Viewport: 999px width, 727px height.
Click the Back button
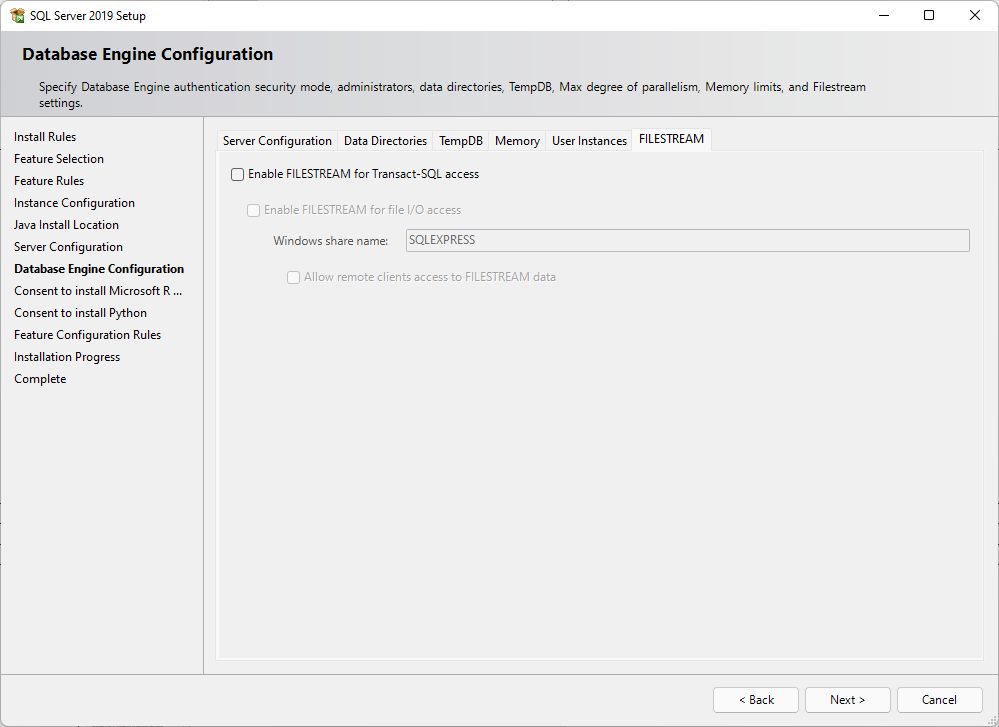tap(756, 700)
